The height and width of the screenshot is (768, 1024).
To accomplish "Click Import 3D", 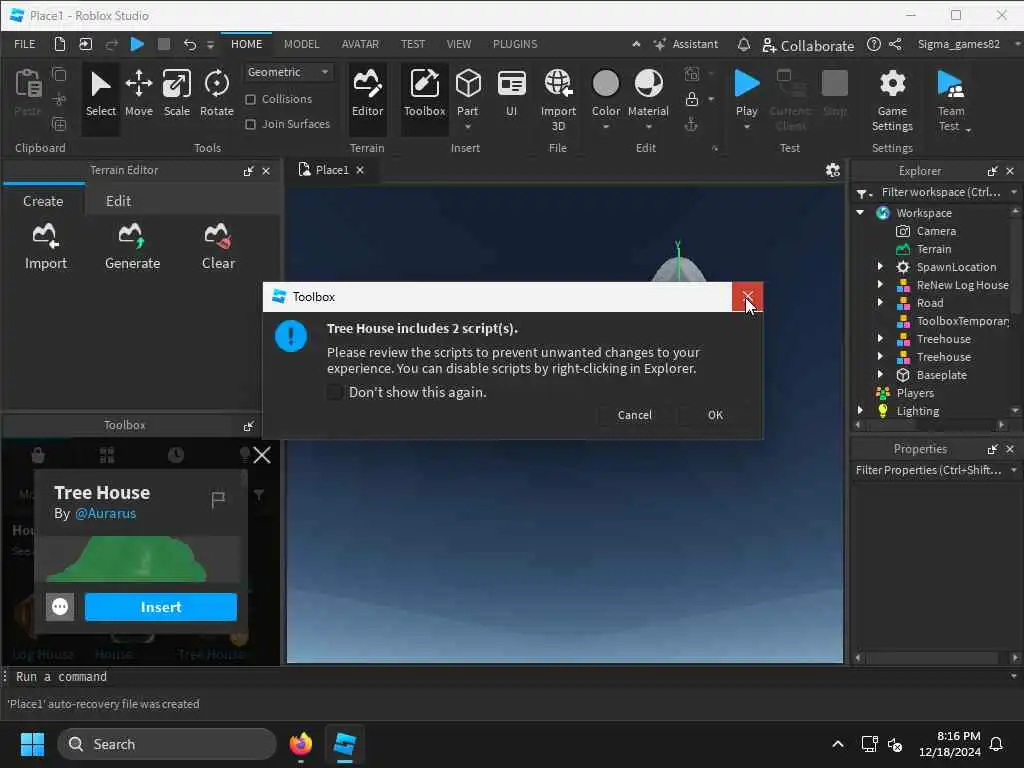I will point(558,99).
